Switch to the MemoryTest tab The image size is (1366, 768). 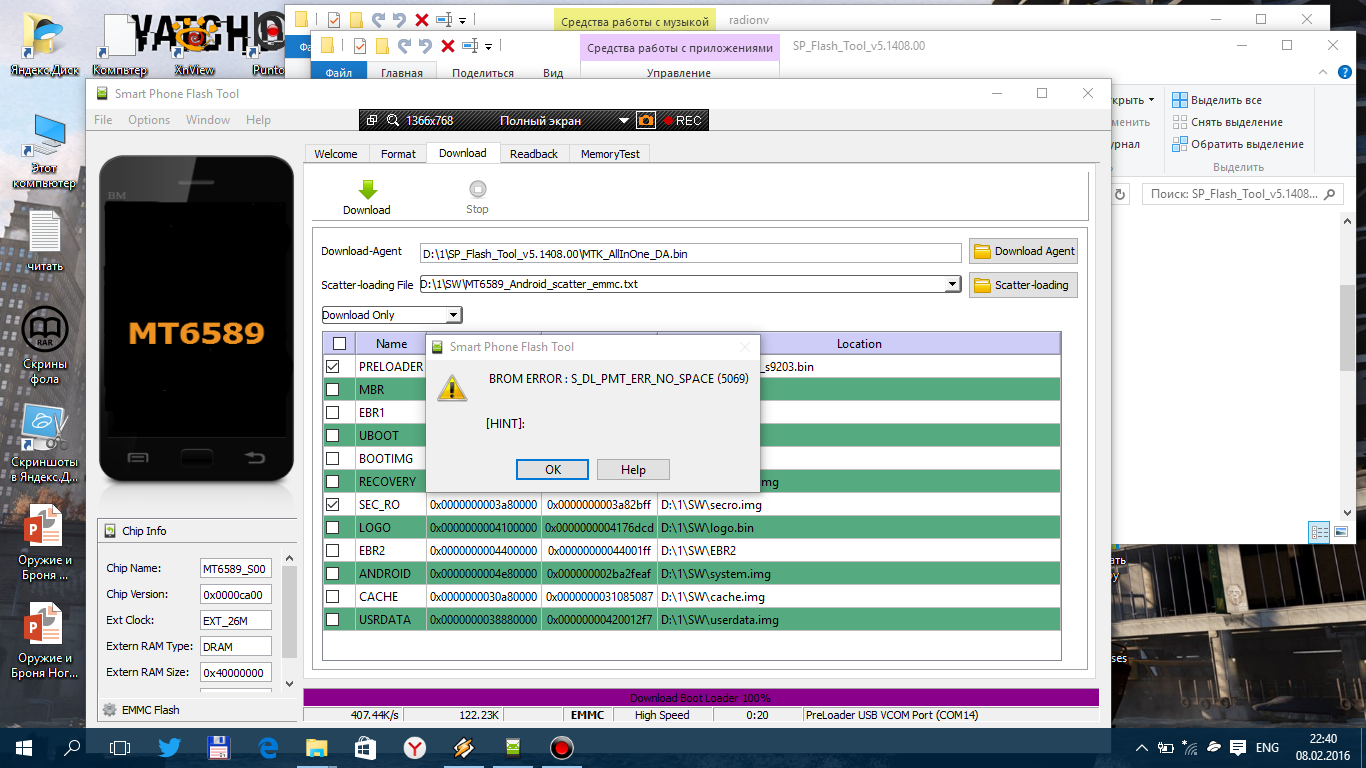tap(610, 154)
